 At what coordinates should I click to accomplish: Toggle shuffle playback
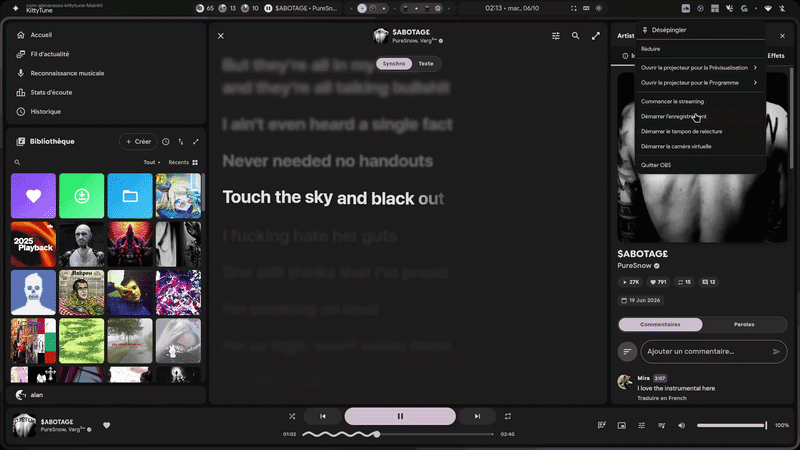292,416
